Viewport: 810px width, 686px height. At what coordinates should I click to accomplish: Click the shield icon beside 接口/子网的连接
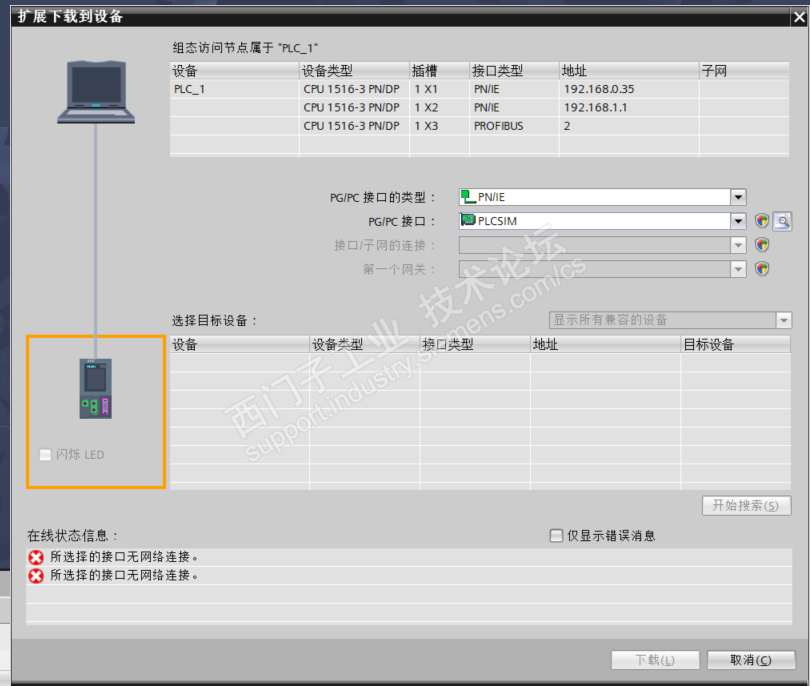(x=762, y=245)
